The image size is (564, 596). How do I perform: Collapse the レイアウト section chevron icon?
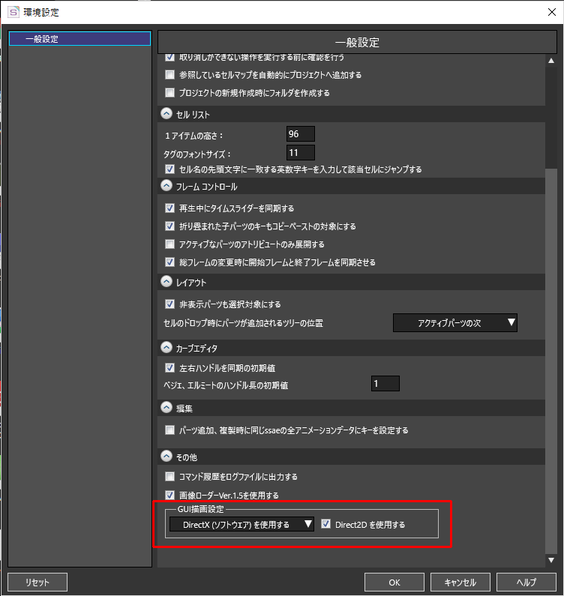(166, 282)
